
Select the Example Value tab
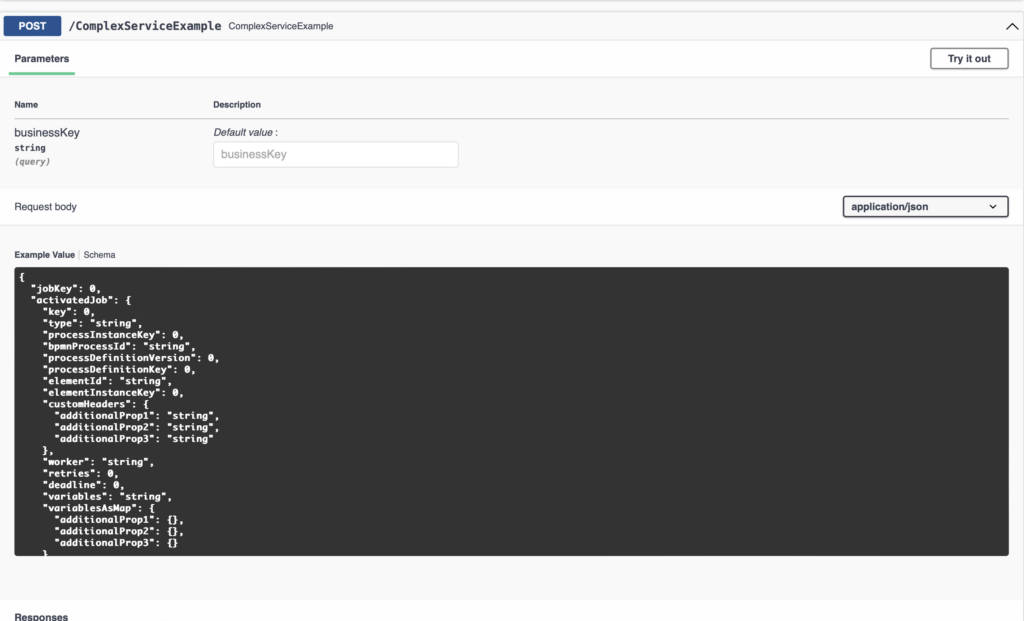click(44, 255)
